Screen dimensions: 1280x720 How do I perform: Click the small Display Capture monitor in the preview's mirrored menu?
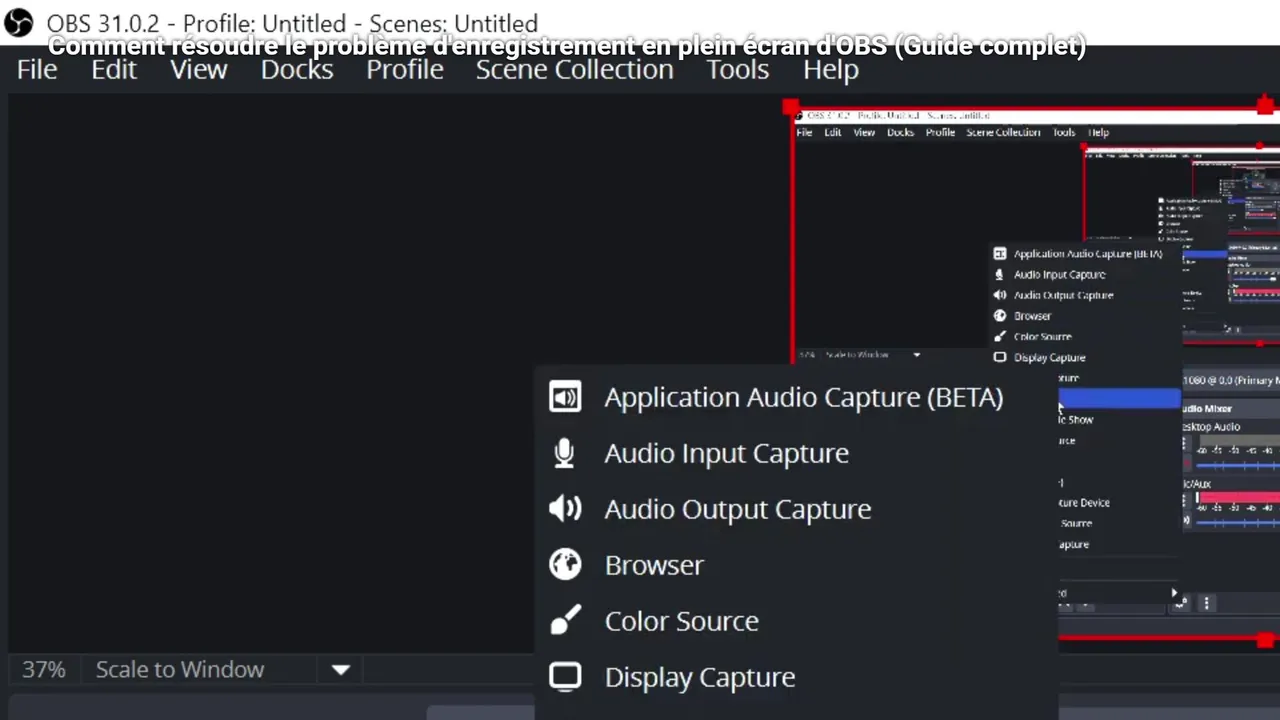pos(999,357)
